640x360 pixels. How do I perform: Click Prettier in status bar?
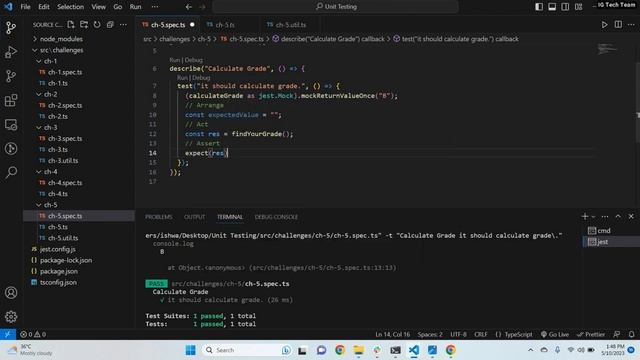(x=591, y=334)
